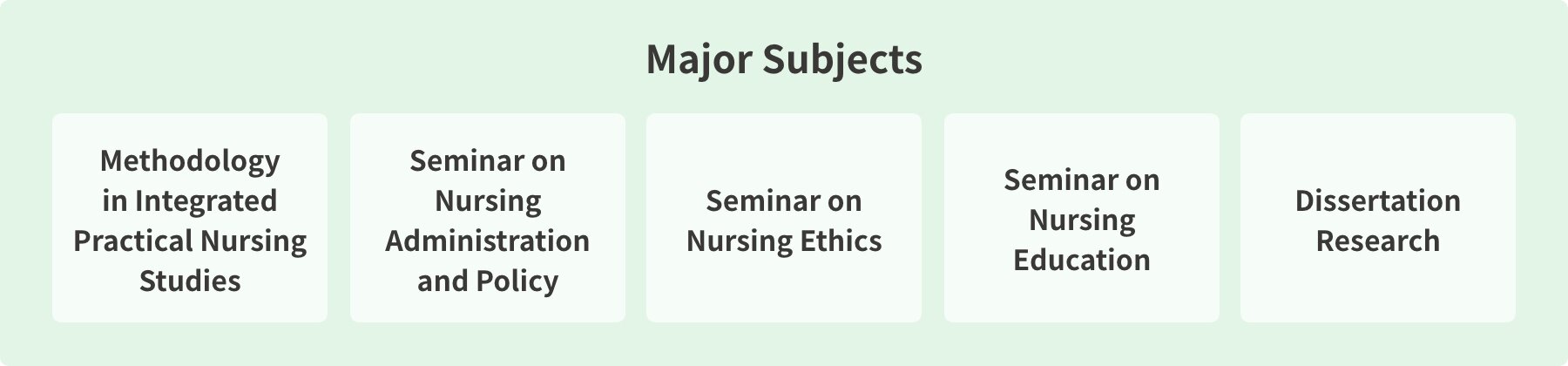Open the Seminar on Nursing Administration and Policy card
1568x366 pixels.
coord(488,218)
